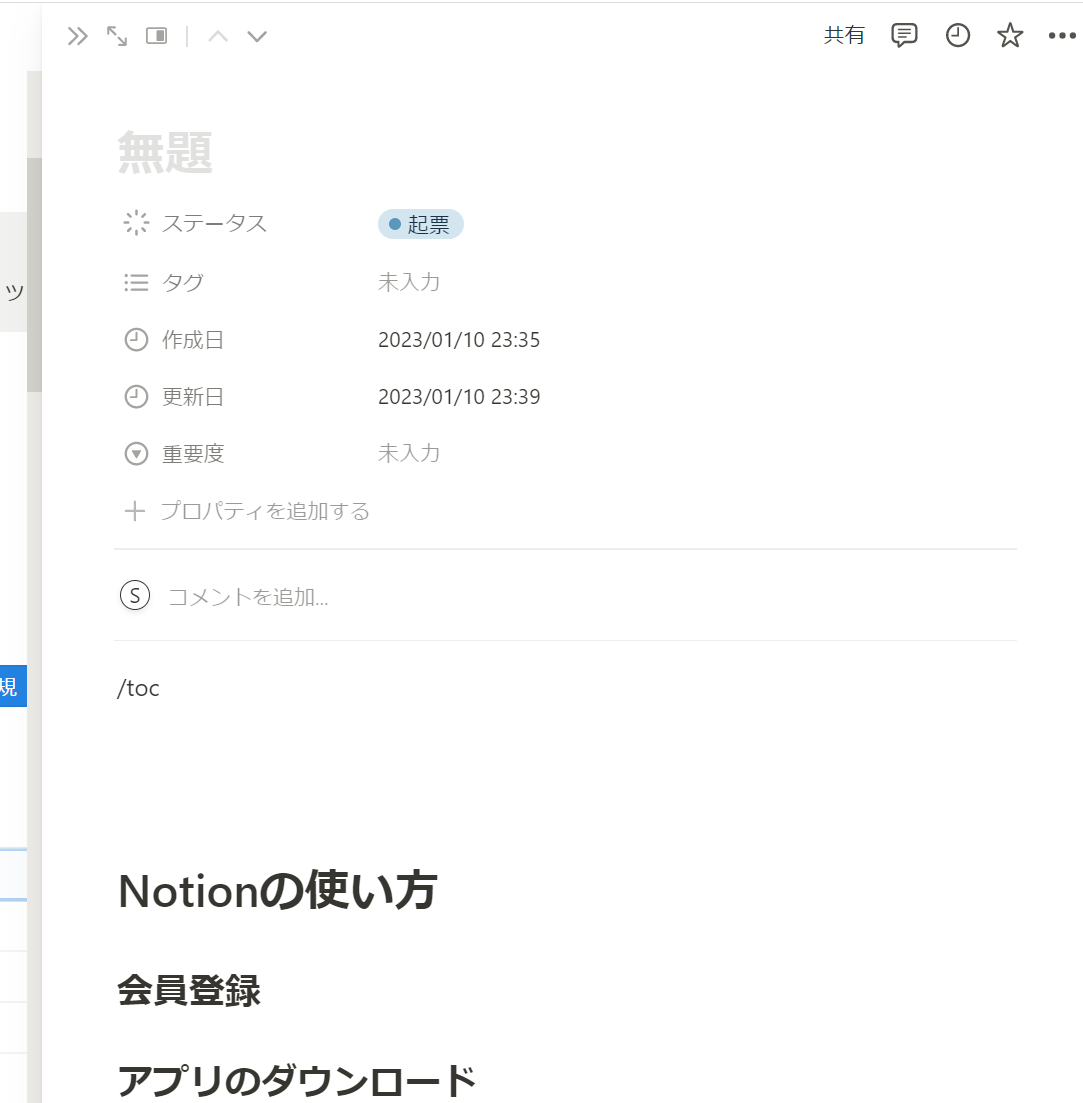Click the タグ property label
The image size is (1083, 1103).
(x=183, y=283)
